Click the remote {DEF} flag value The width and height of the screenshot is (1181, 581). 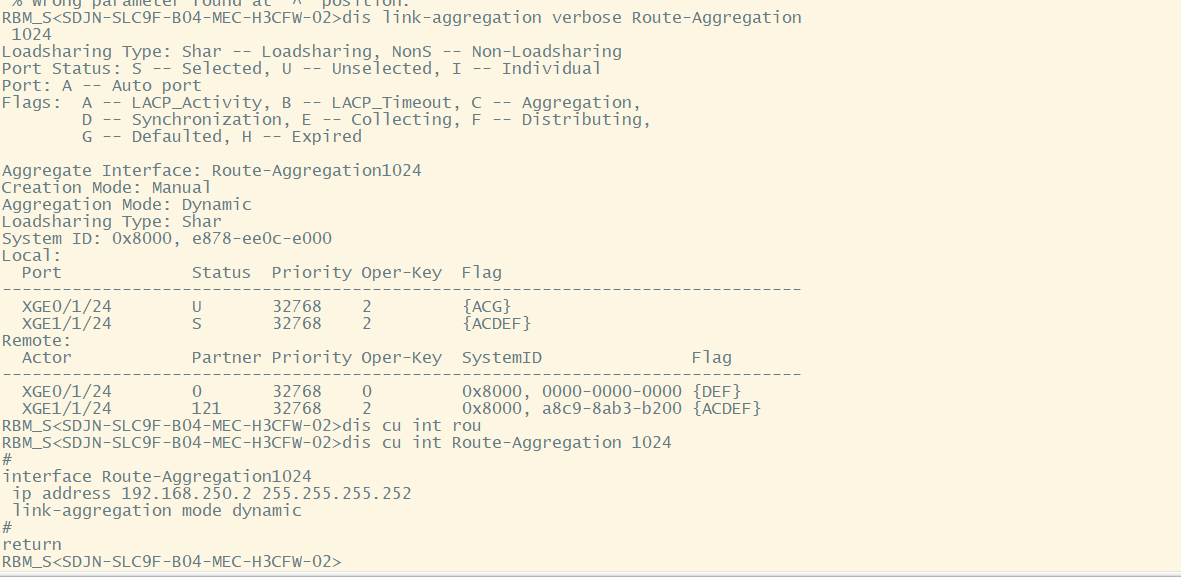pyautogui.click(x=716, y=392)
